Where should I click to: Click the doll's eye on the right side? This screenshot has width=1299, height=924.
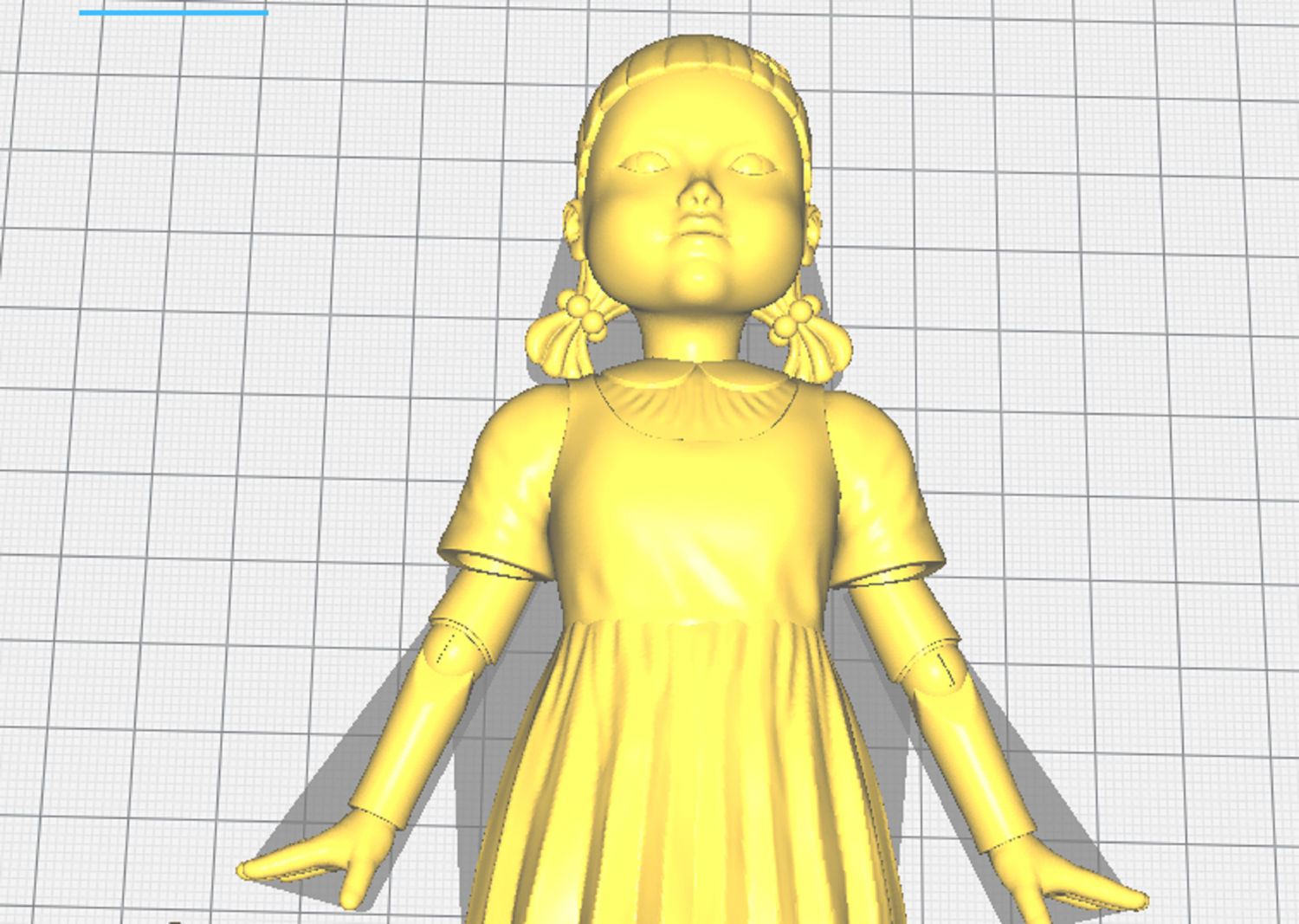[753, 163]
